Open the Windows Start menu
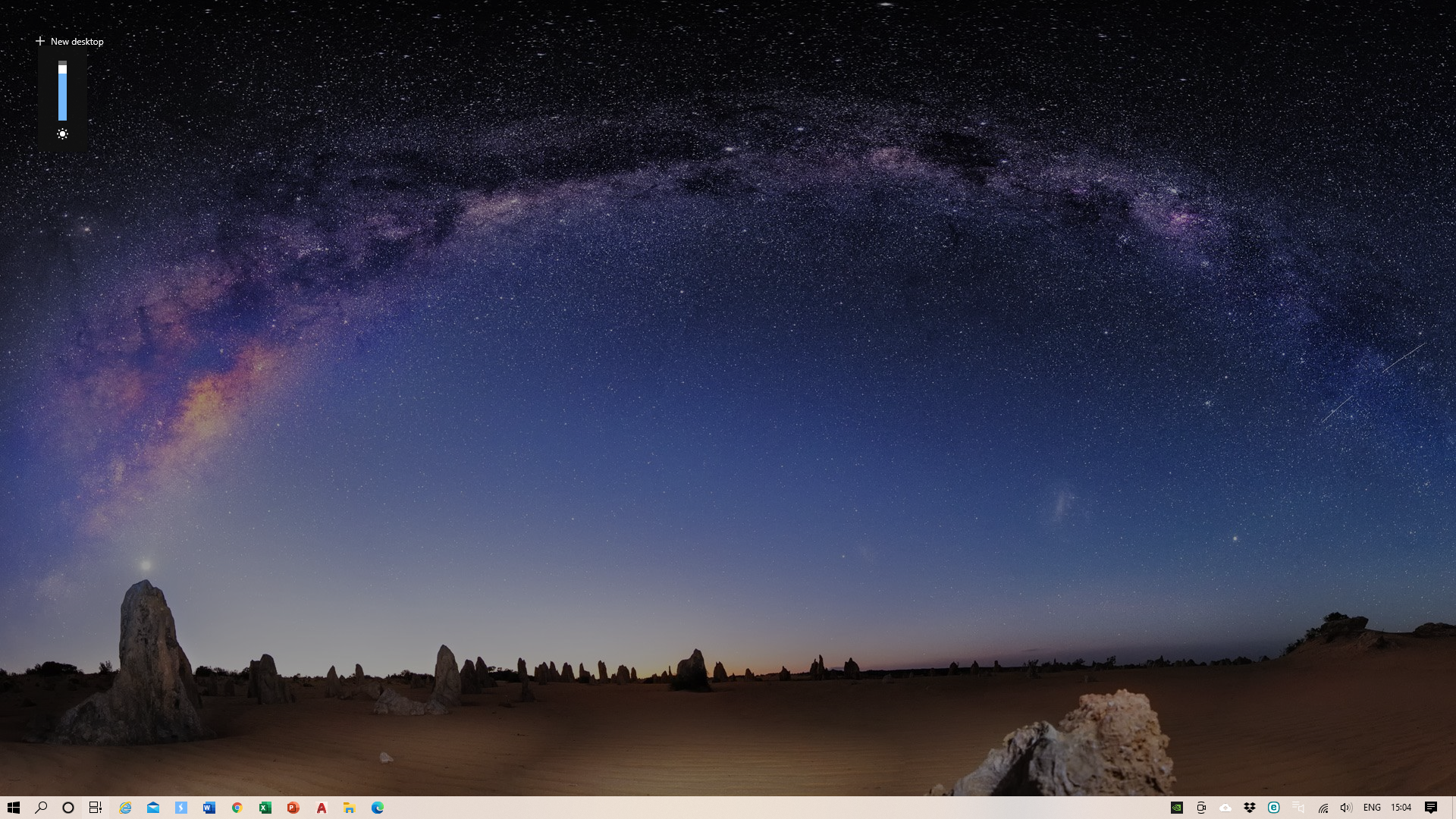1456x819 pixels. (x=14, y=808)
